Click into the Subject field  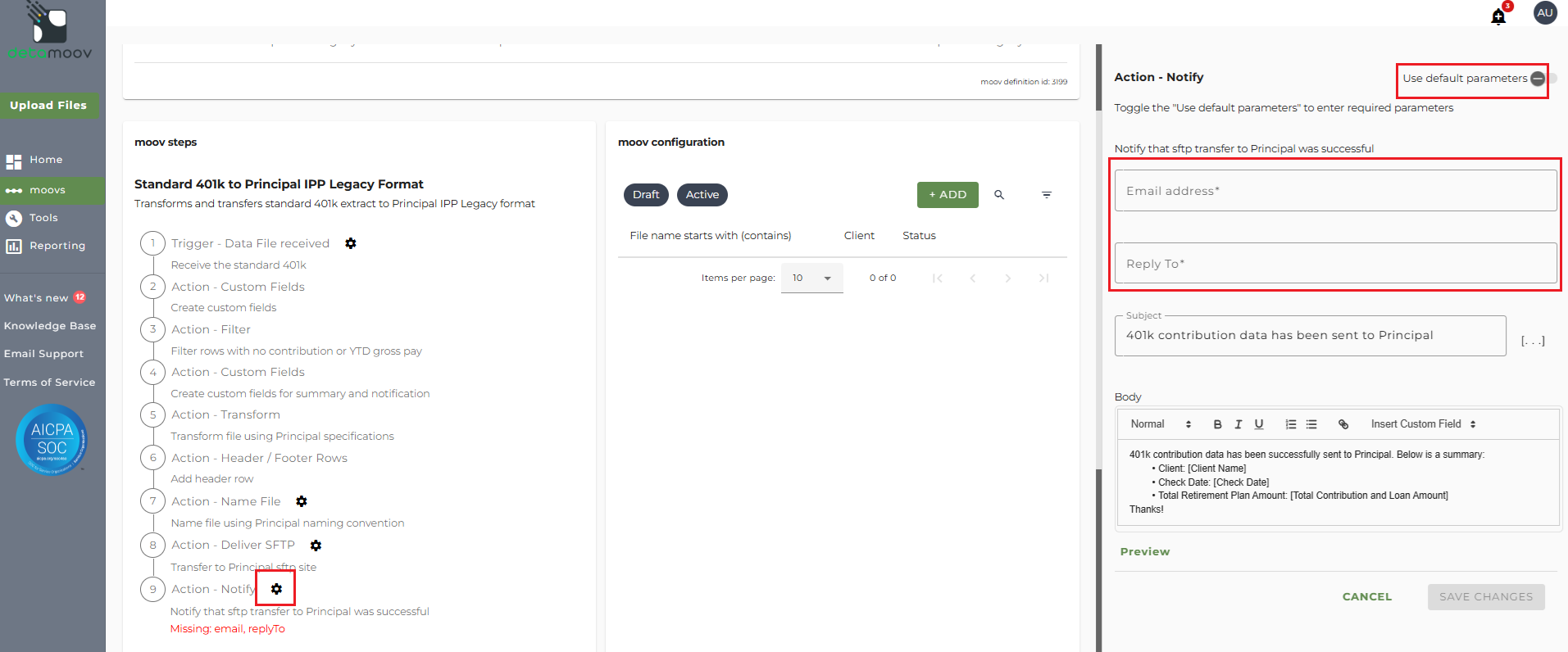[1310, 336]
